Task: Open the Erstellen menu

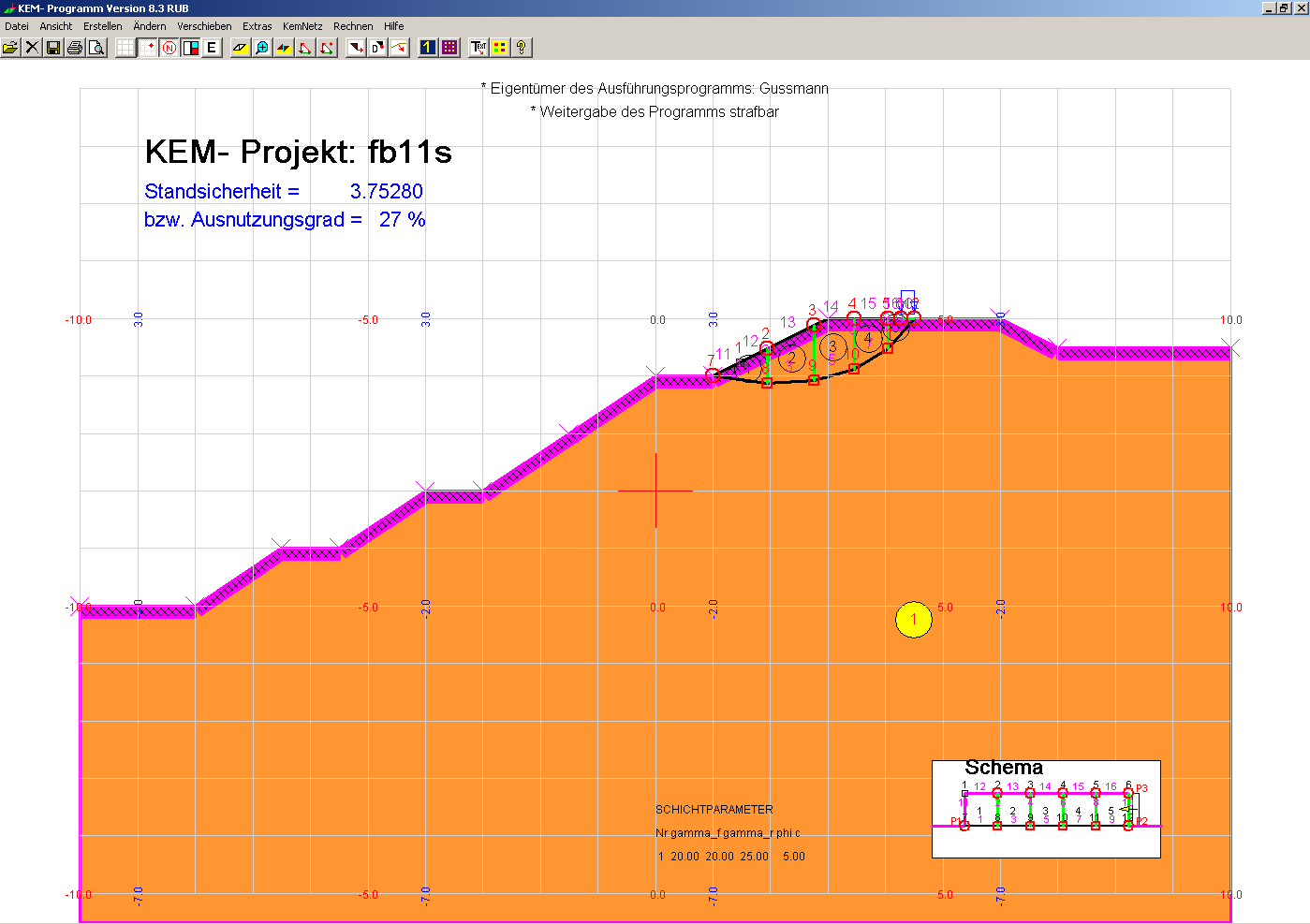Action: click(x=102, y=26)
